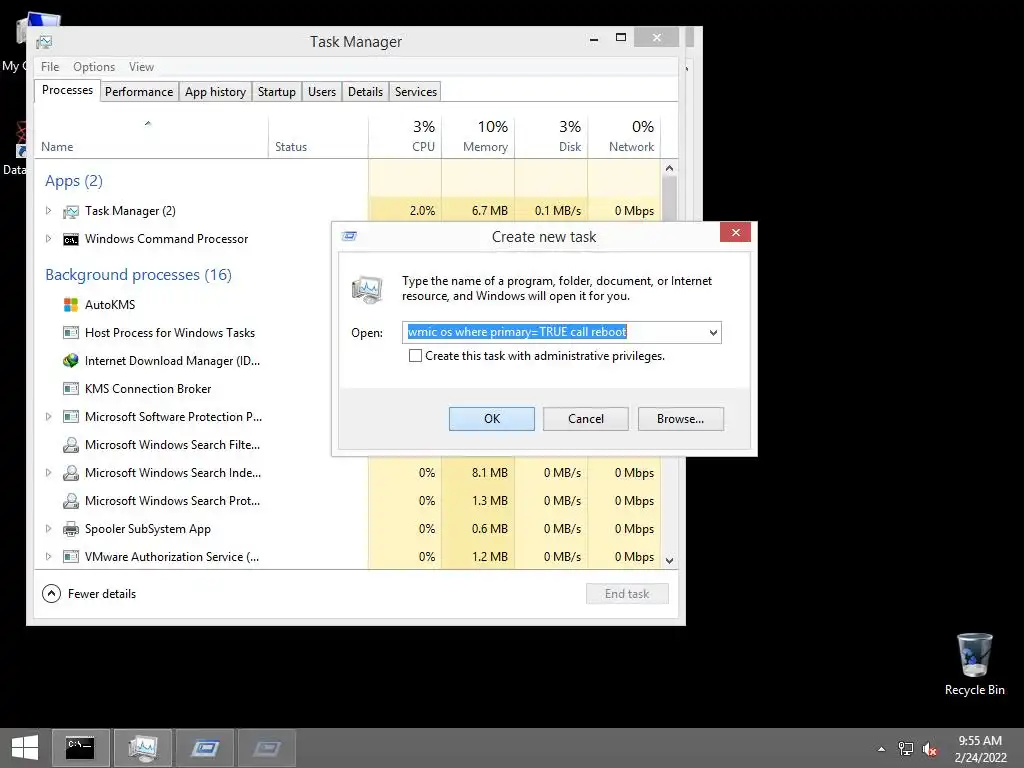Click the Microsoft Windows Search Filter icon
1024x768 pixels.
click(x=71, y=445)
